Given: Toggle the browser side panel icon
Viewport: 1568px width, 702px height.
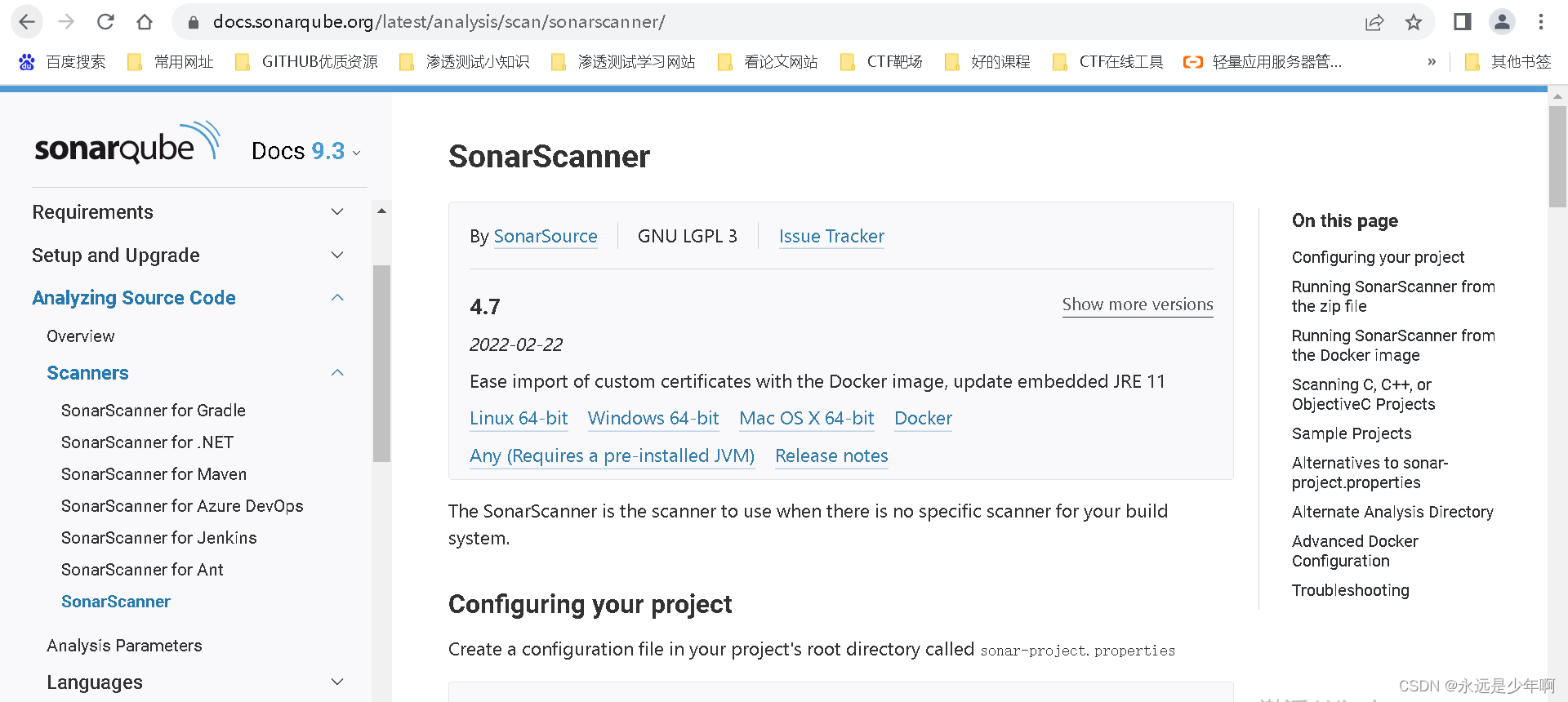Looking at the screenshot, I should (x=1463, y=22).
